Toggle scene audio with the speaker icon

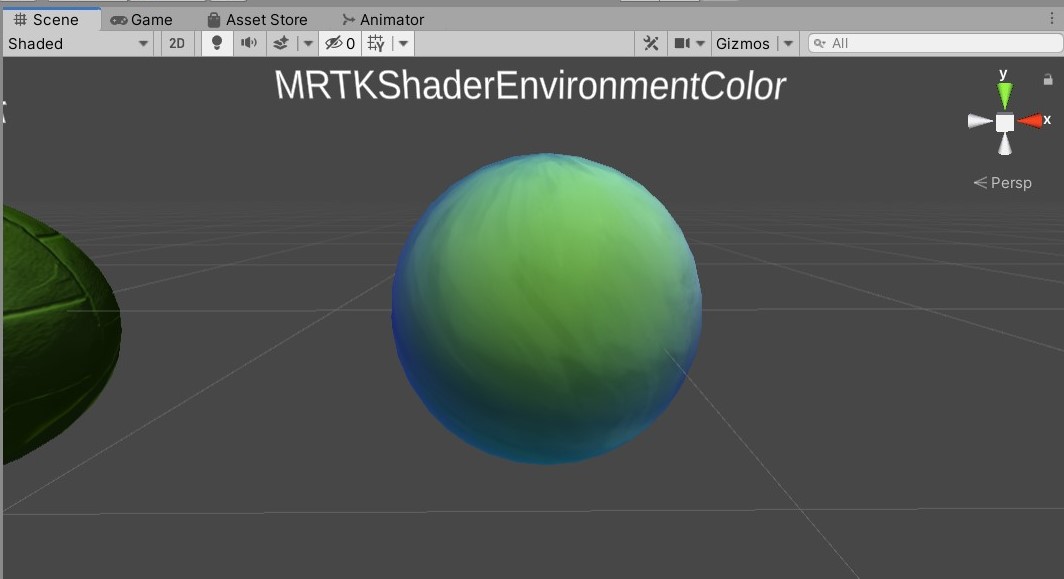tap(248, 43)
